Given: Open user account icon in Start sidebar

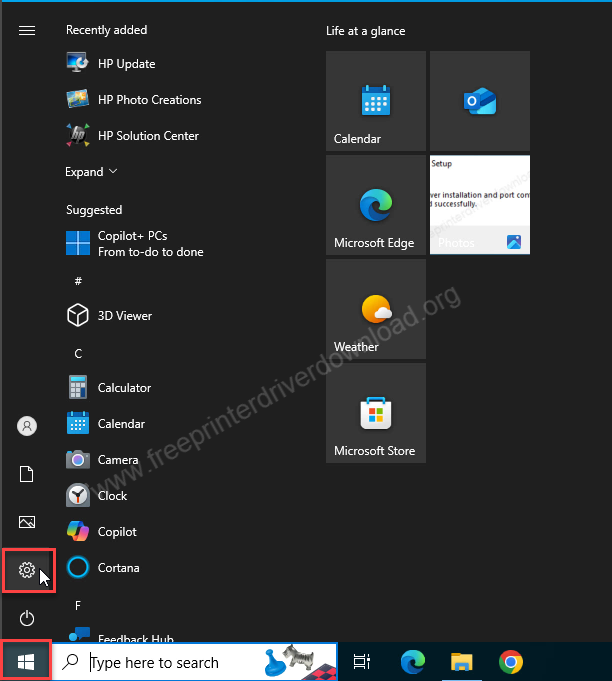Looking at the screenshot, I should pyautogui.click(x=27, y=426).
